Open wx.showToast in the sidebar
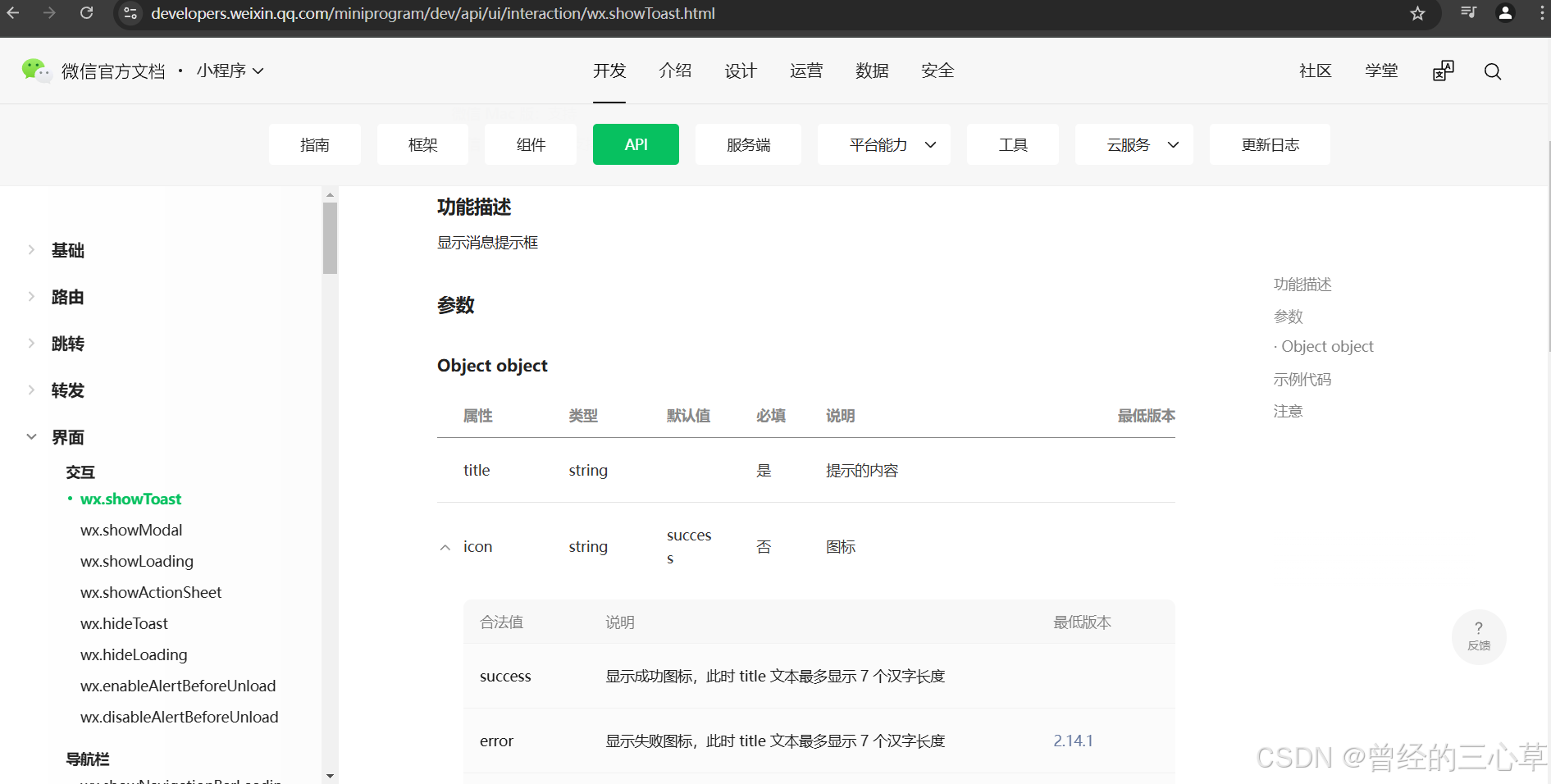 point(130,499)
